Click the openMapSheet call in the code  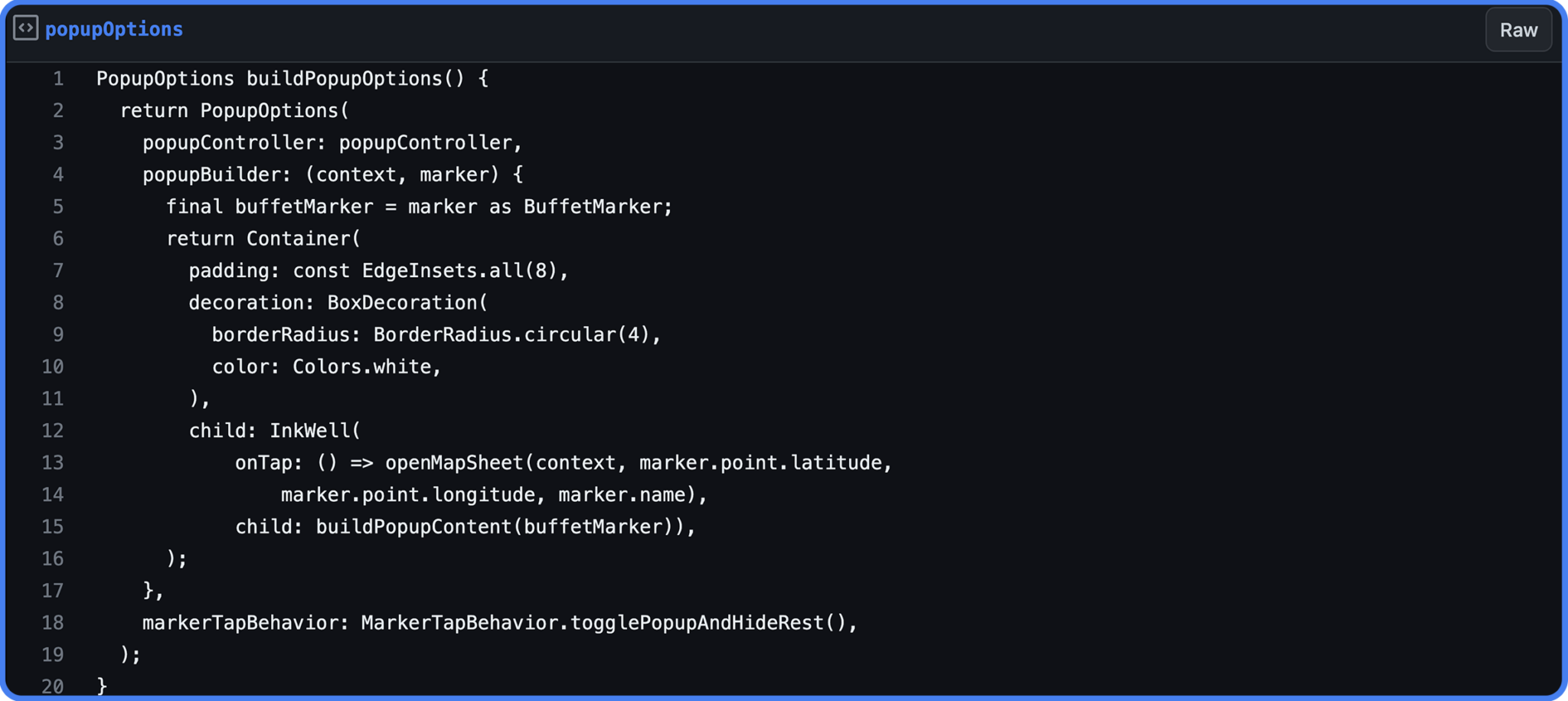(454, 463)
